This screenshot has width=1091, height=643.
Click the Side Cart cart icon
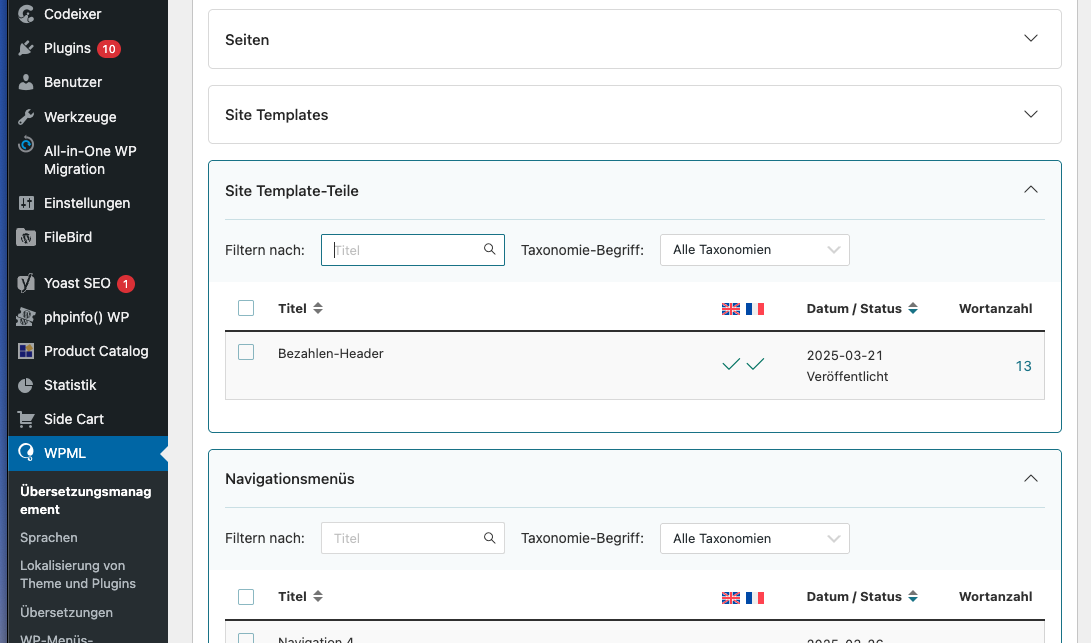[26, 420]
